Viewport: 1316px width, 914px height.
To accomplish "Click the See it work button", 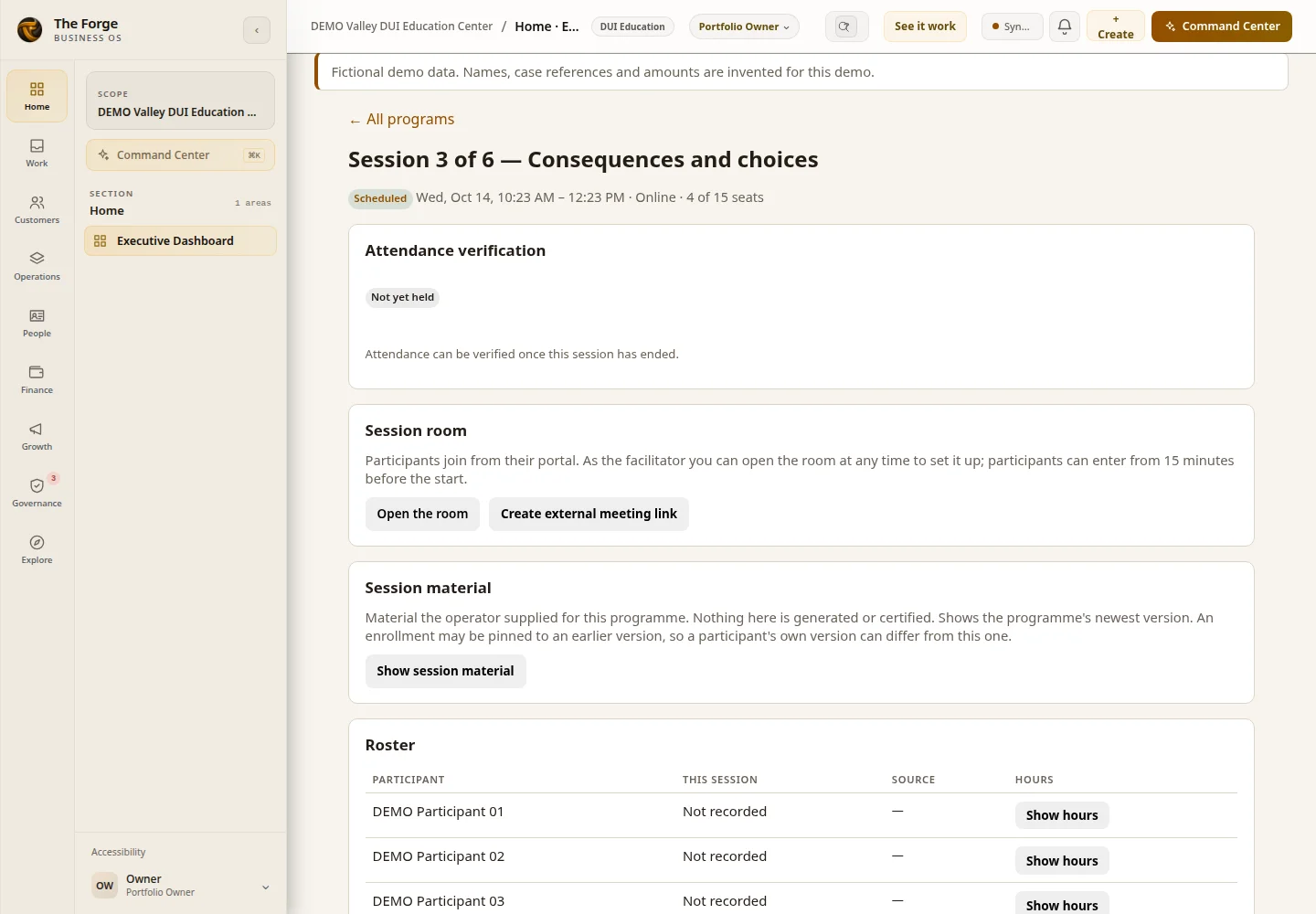I will 925,27.
